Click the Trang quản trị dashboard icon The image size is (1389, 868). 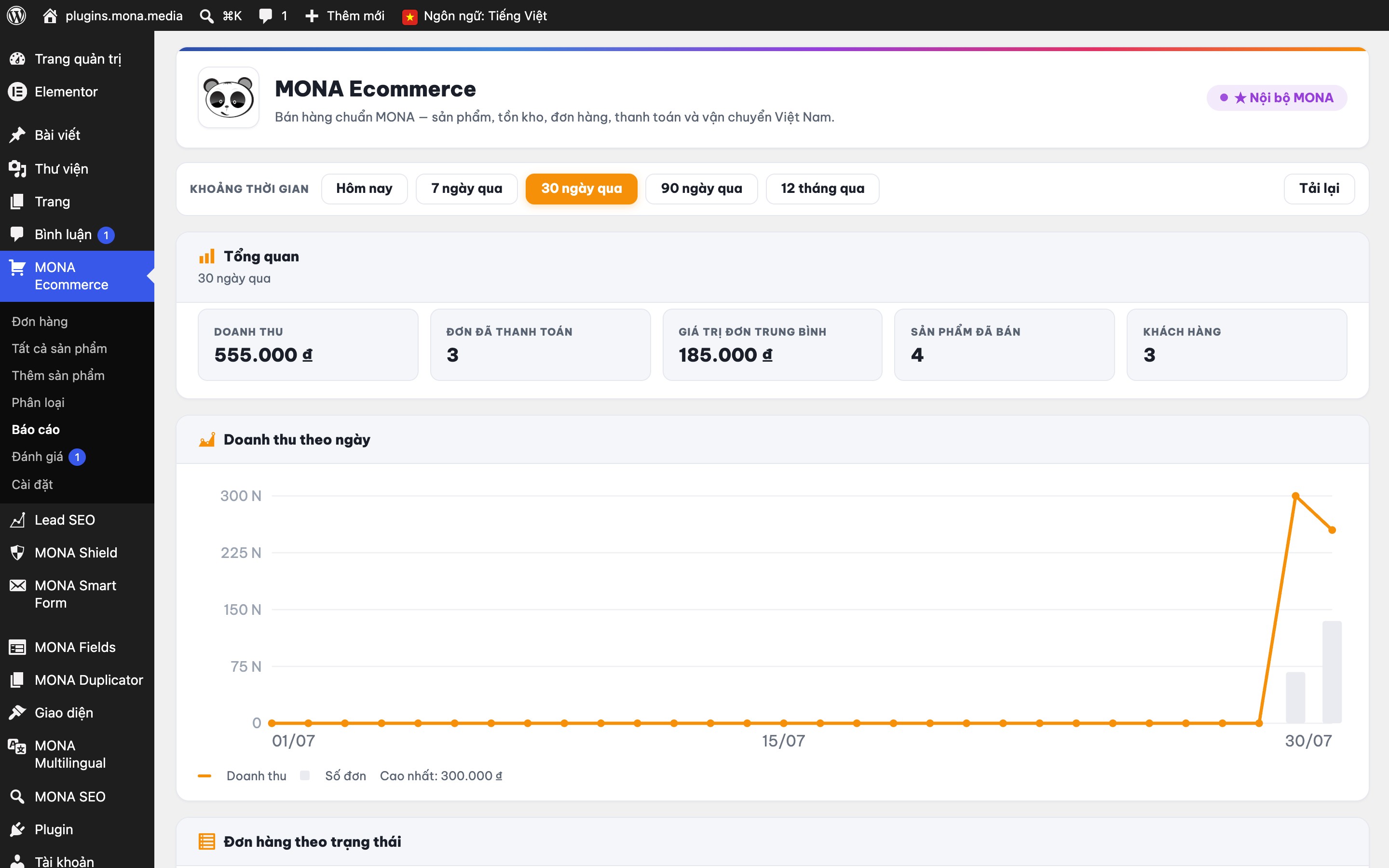click(17, 58)
